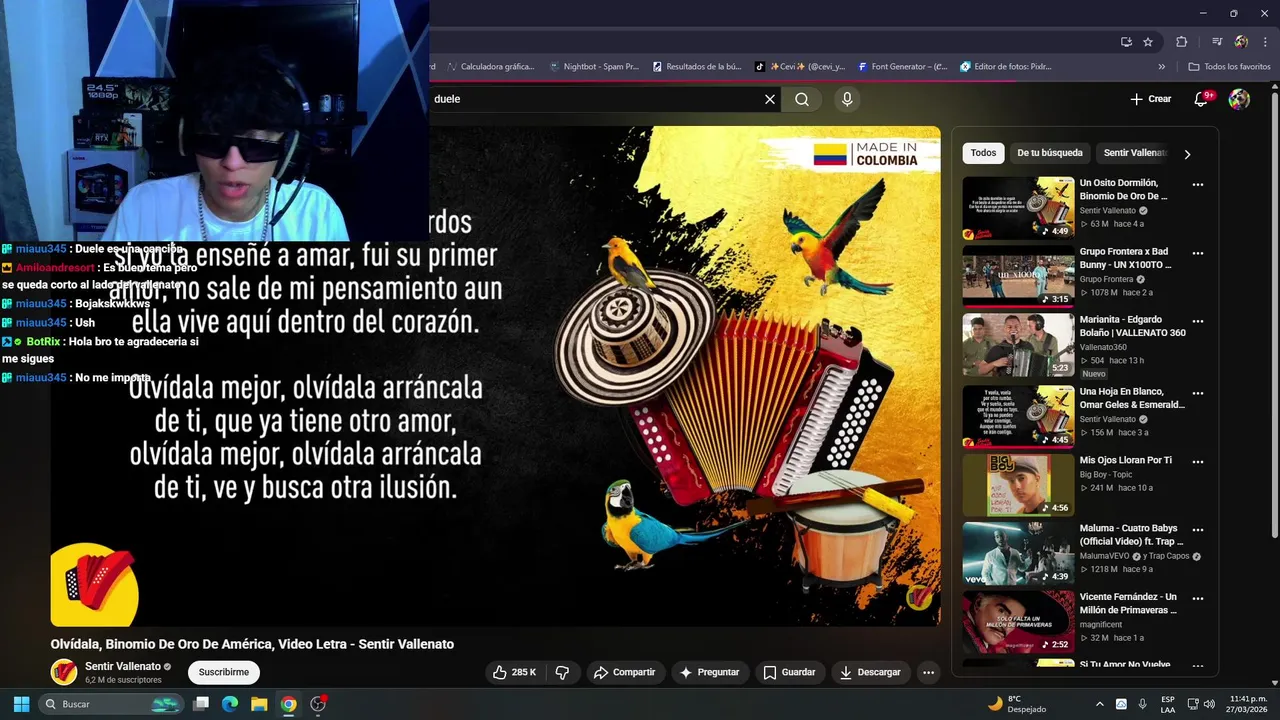
Task: Subscribe to Sentir Vallenato with Suscribirme
Action: pyautogui.click(x=224, y=672)
